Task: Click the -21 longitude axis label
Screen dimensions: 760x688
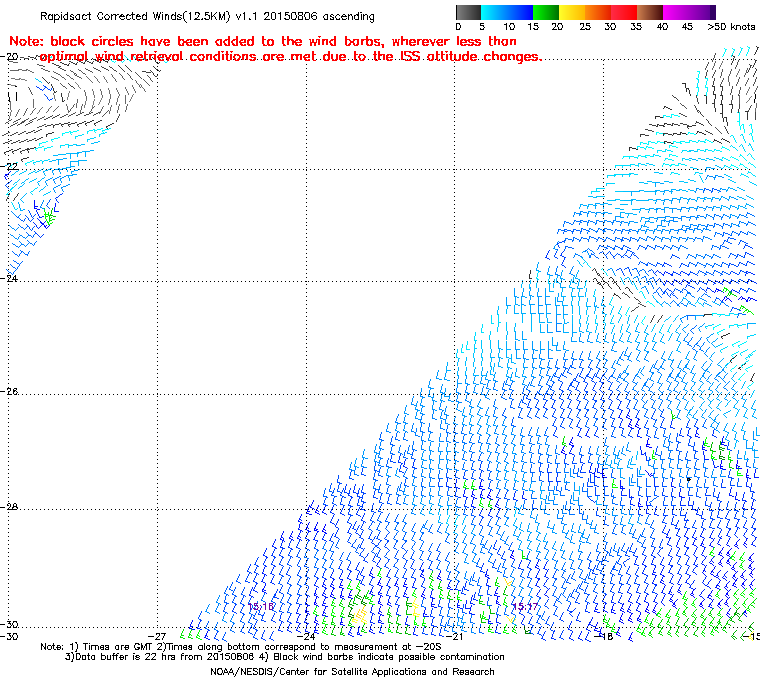Action: (x=454, y=636)
